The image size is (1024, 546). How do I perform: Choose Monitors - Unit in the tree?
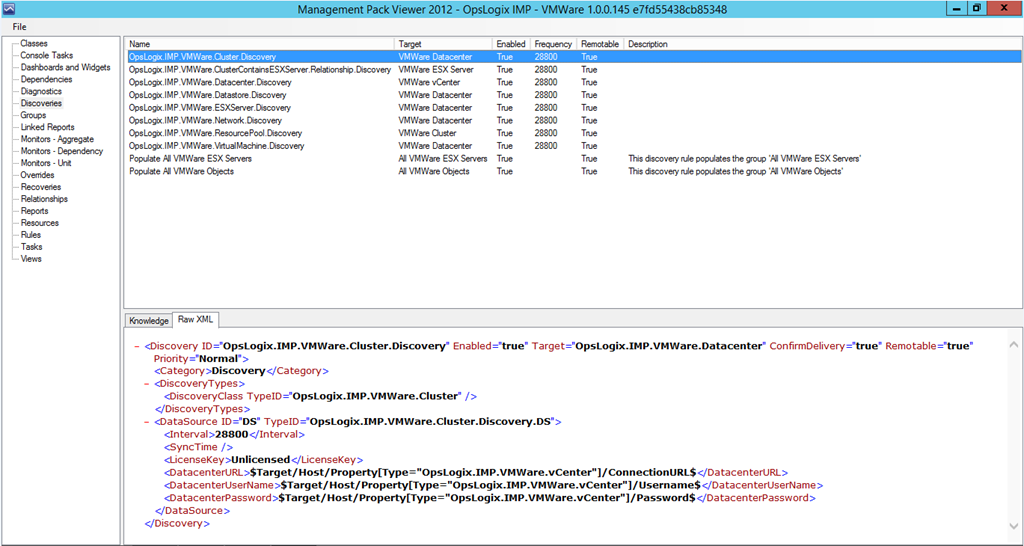click(x=46, y=163)
